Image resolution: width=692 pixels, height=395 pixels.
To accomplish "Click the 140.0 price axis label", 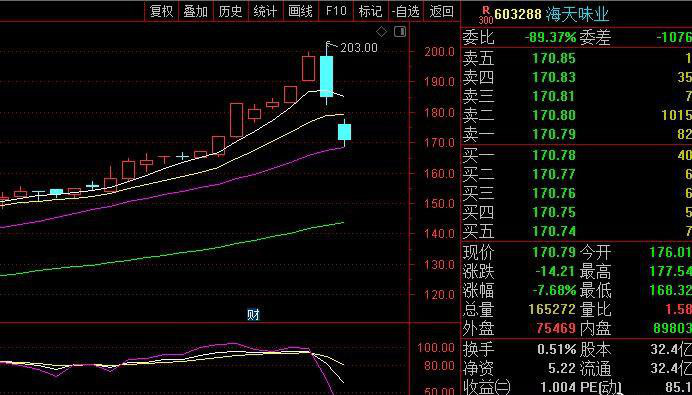I will [x=440, y=234].
